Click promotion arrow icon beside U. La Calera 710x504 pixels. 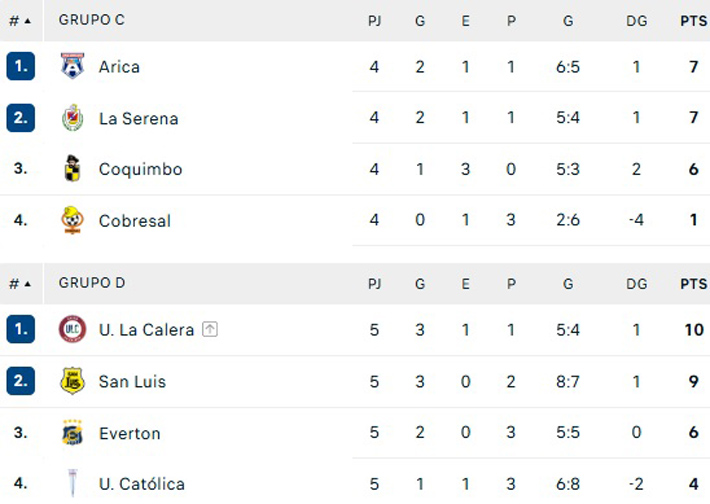210,329
